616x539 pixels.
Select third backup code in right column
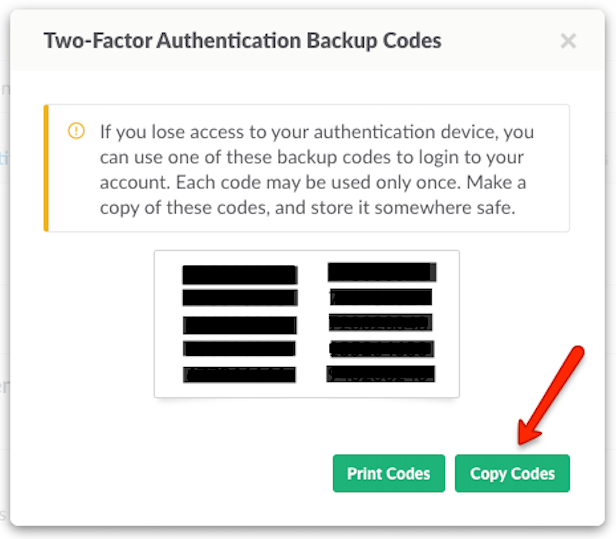coord(380,323)
